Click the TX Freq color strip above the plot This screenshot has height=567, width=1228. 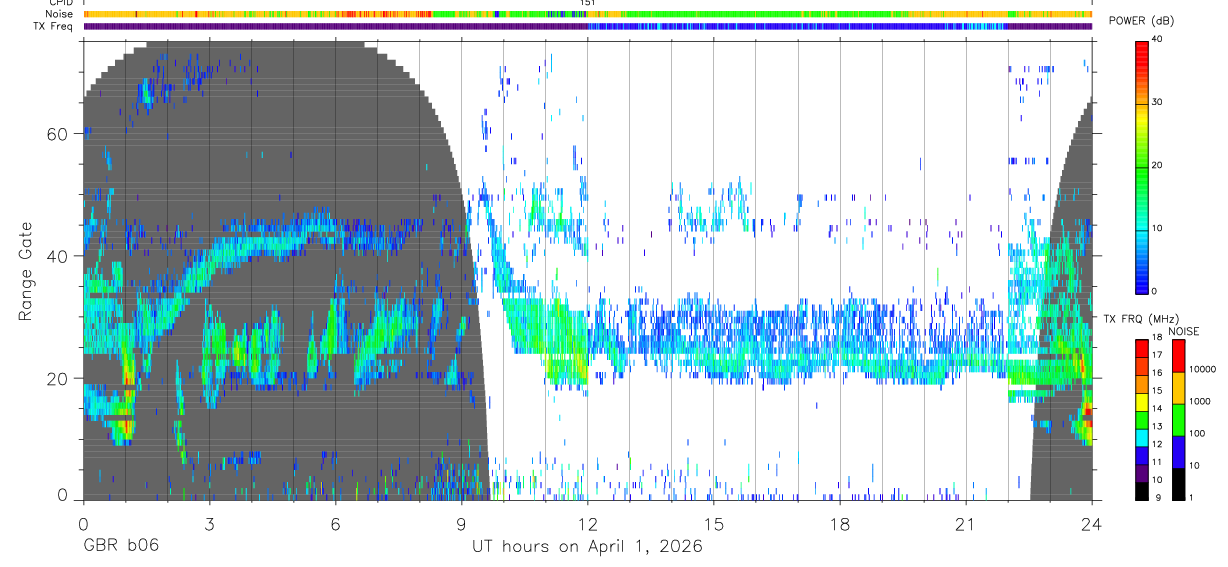[x=587, y=26]
